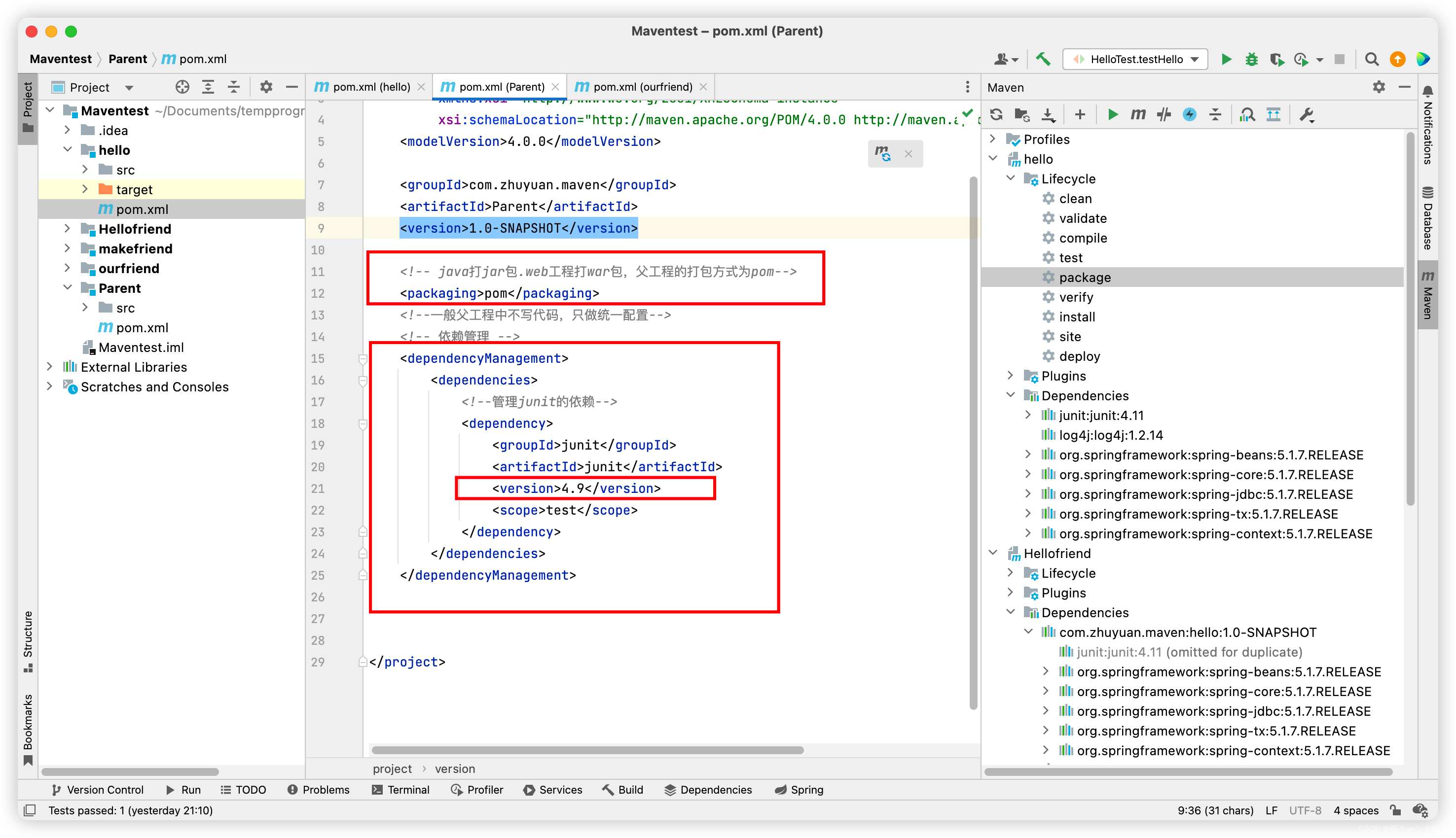Select Maventest.iml file in Project tree

coord(141,347)
